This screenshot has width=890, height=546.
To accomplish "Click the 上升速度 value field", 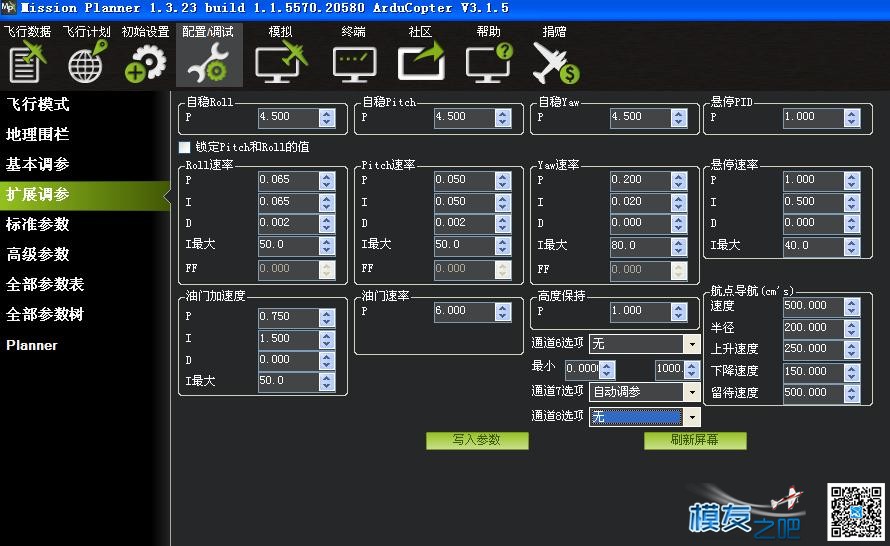I will pos(813,349).
